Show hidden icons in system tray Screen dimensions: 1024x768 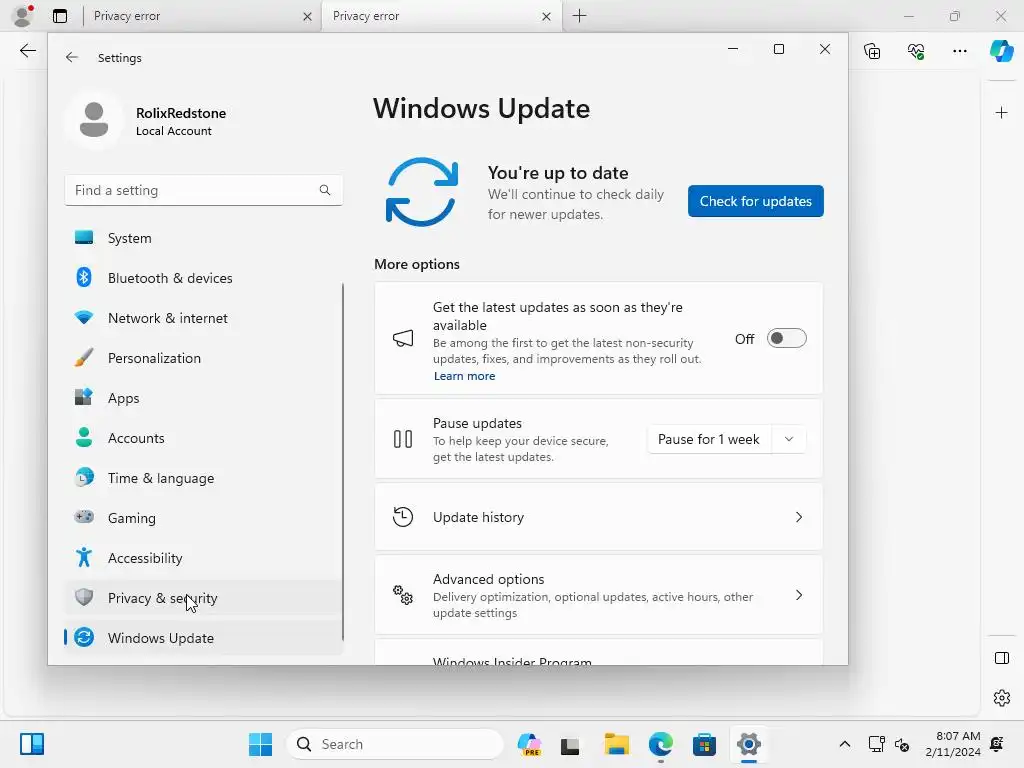pos(844,744)
